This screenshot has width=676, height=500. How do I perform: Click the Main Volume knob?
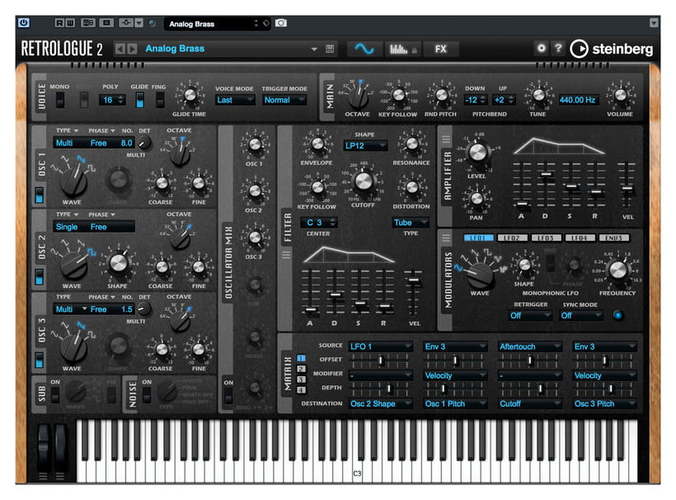tap(620, 94)
